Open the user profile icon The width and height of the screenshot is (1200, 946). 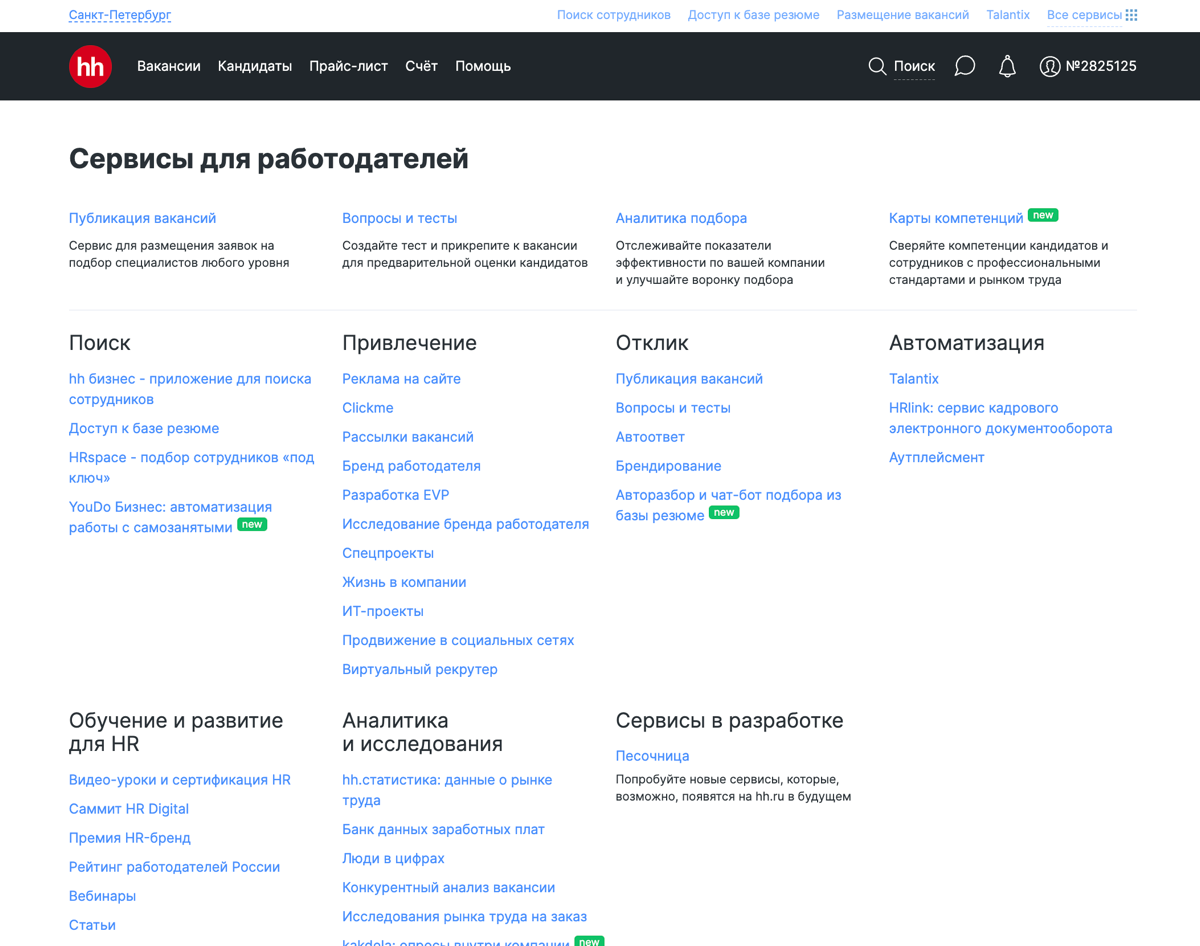click(x=1049, y=66)
